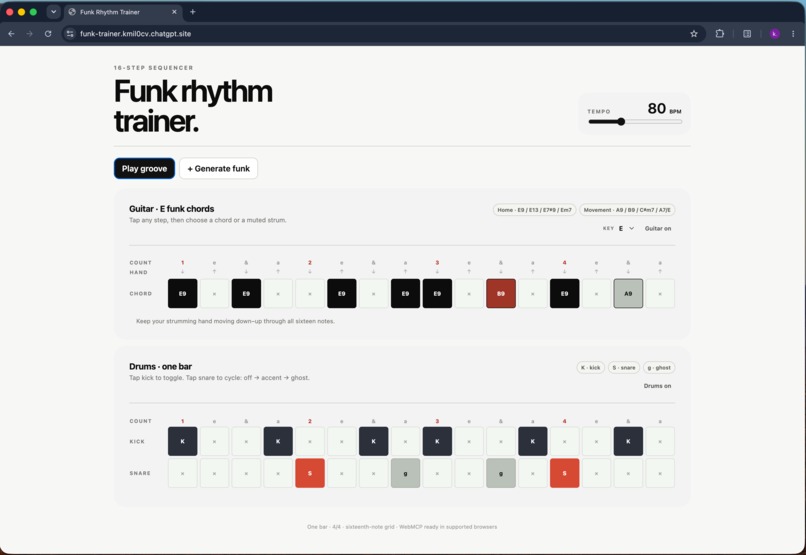Viewport: 806px width, 555px height.
Task: Open the purple profile avatar
Action: [775, 34]
